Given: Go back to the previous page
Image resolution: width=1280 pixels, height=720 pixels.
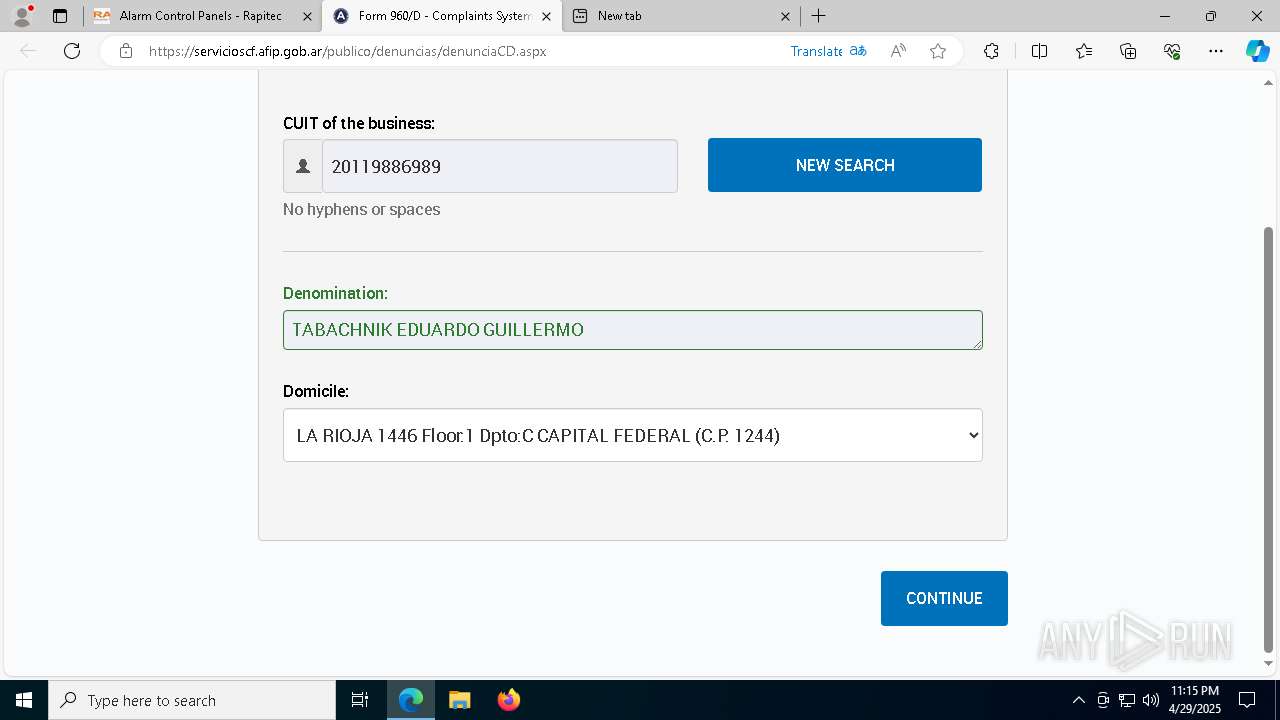Looking at the screenshot, I should 28,51.
